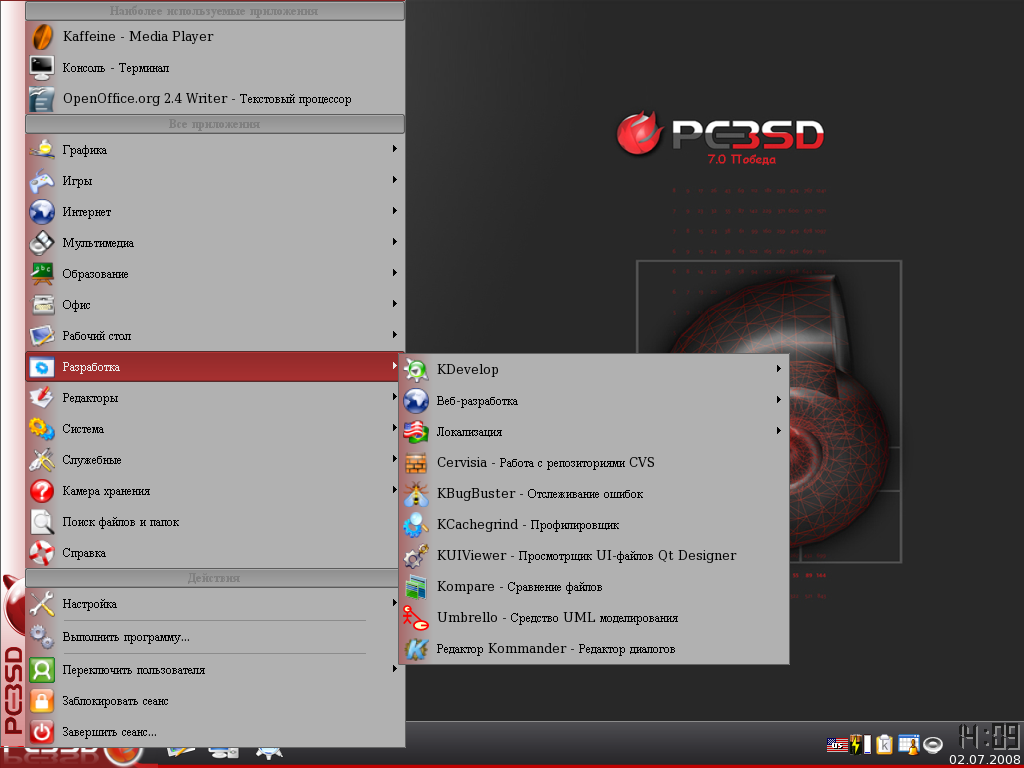Open the Klipper clipboard tray icon
Image resolution: width=1024 pixels, height=768 pixels.
point(884,744)
